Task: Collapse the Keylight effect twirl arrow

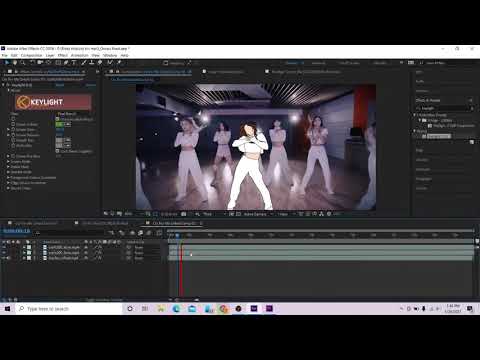Action: coord(3,85)
